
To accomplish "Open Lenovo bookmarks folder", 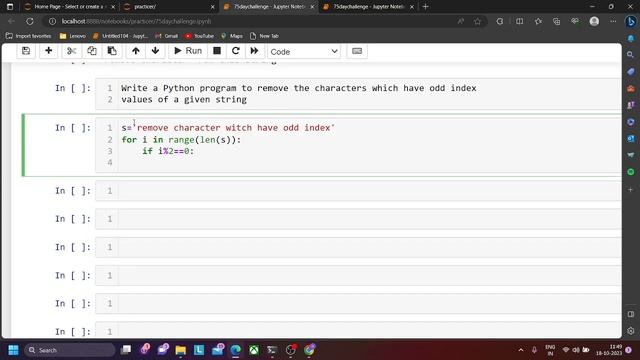I will coord(73,36).
